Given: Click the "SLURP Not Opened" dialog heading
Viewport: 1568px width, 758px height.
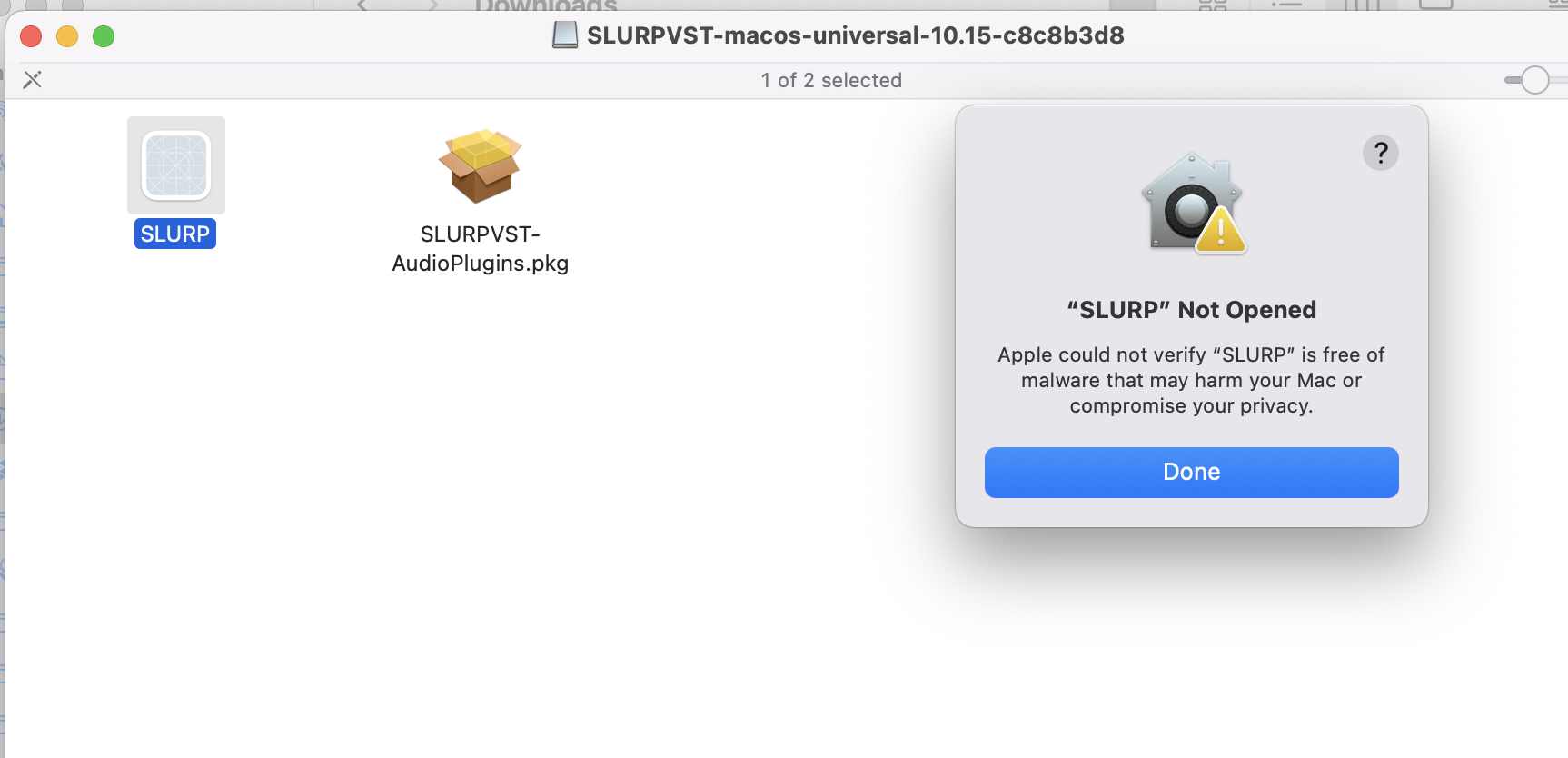Looking at the screenshot, I should tap(1191, 310).
